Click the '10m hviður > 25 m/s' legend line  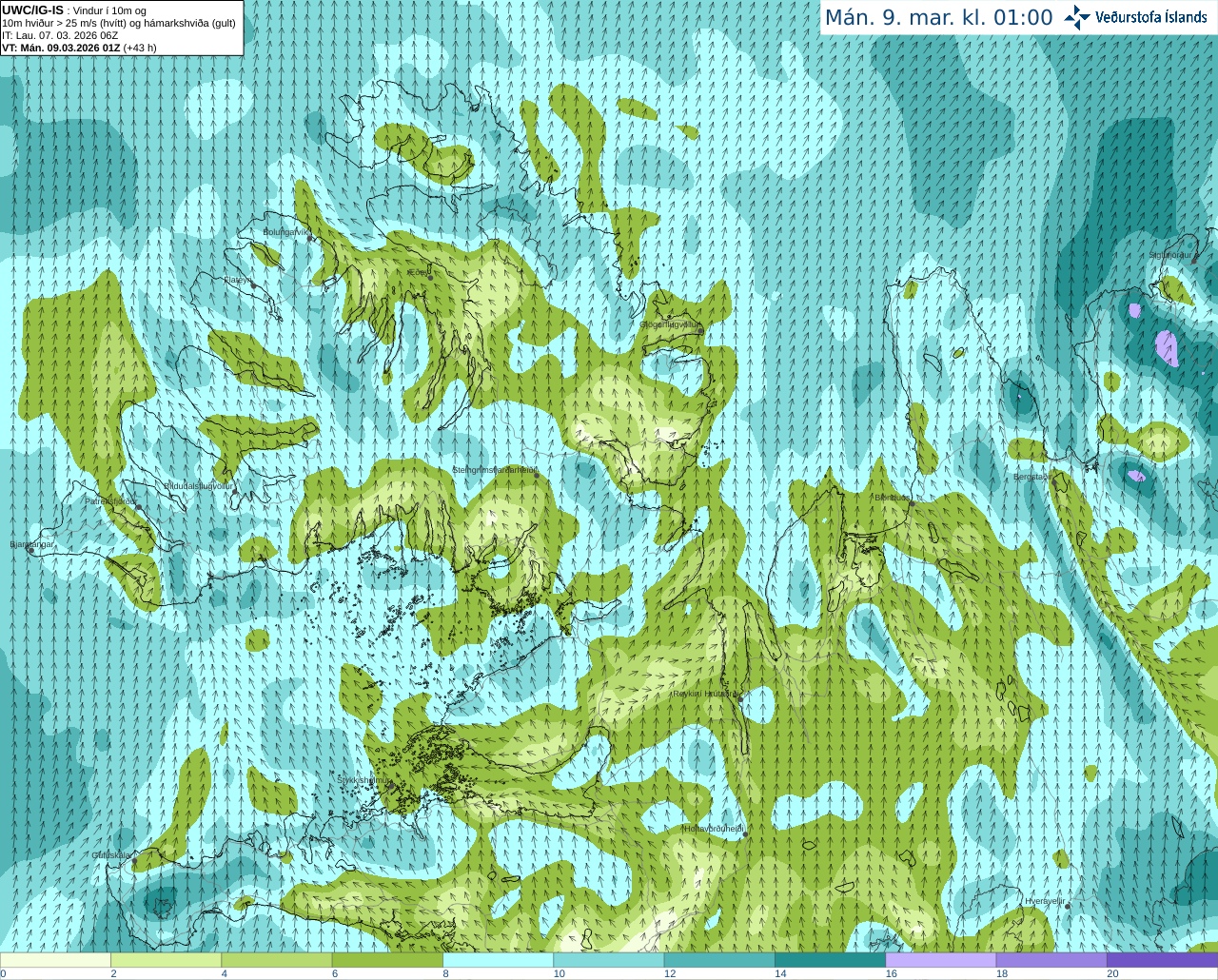119,23
